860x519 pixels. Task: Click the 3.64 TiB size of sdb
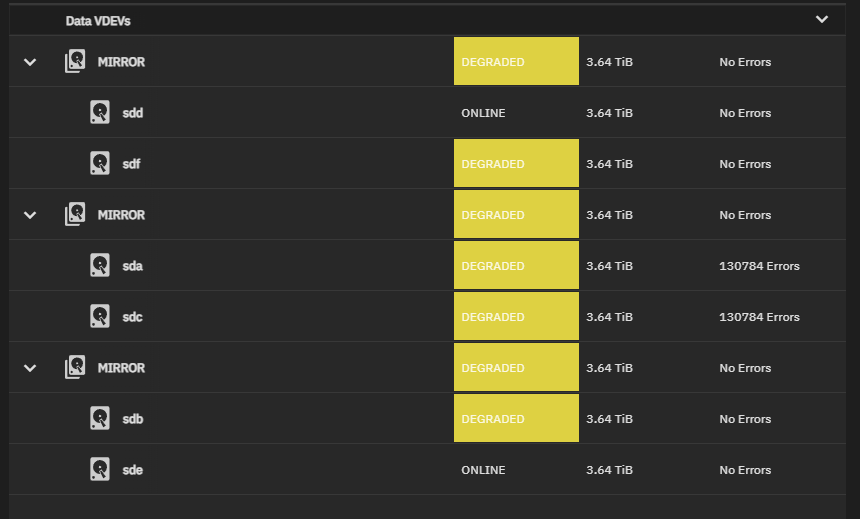(x=609, y=419)
